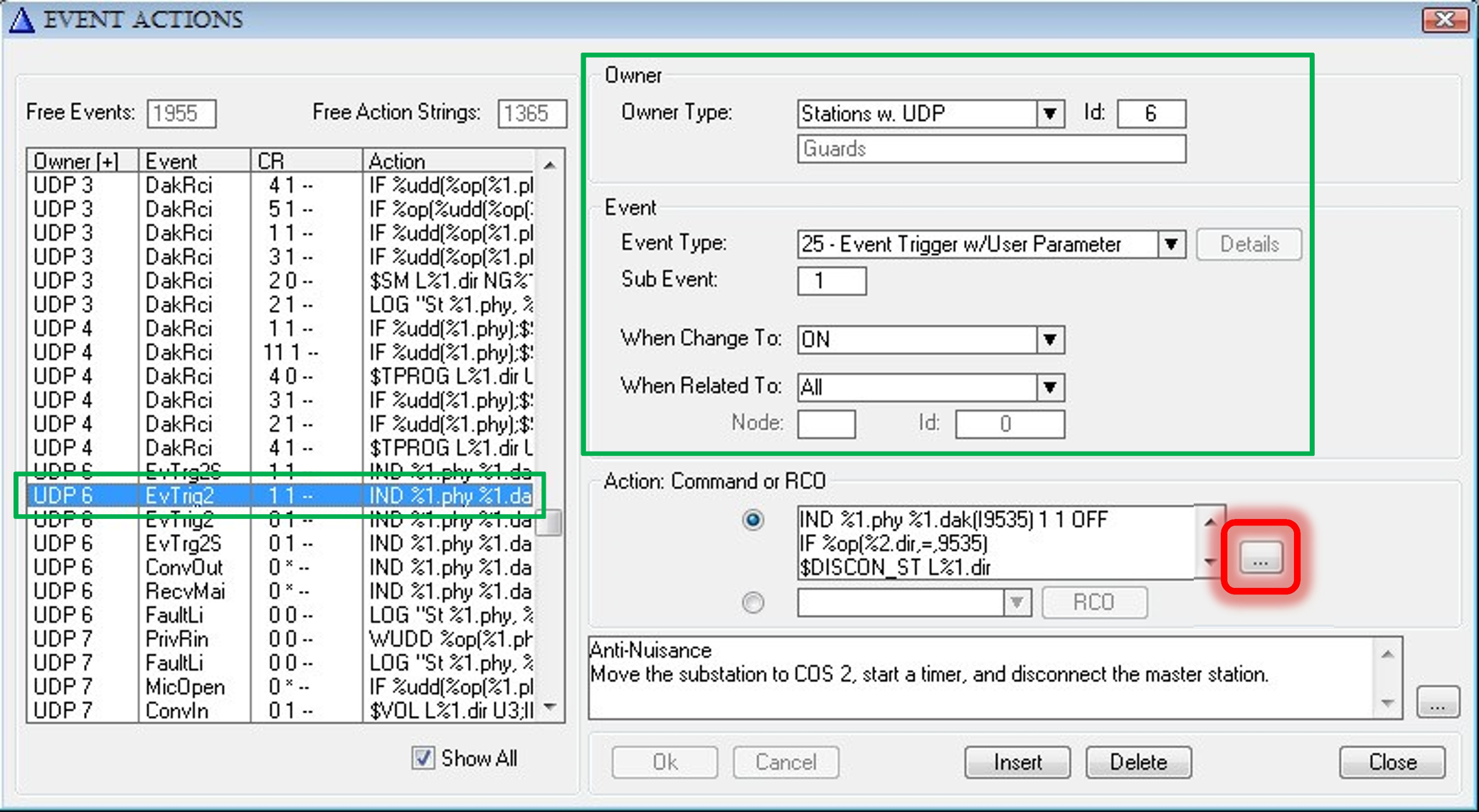Expand the Event Type dropdown
The image size is (1479, 812).
click(1171, 245)
